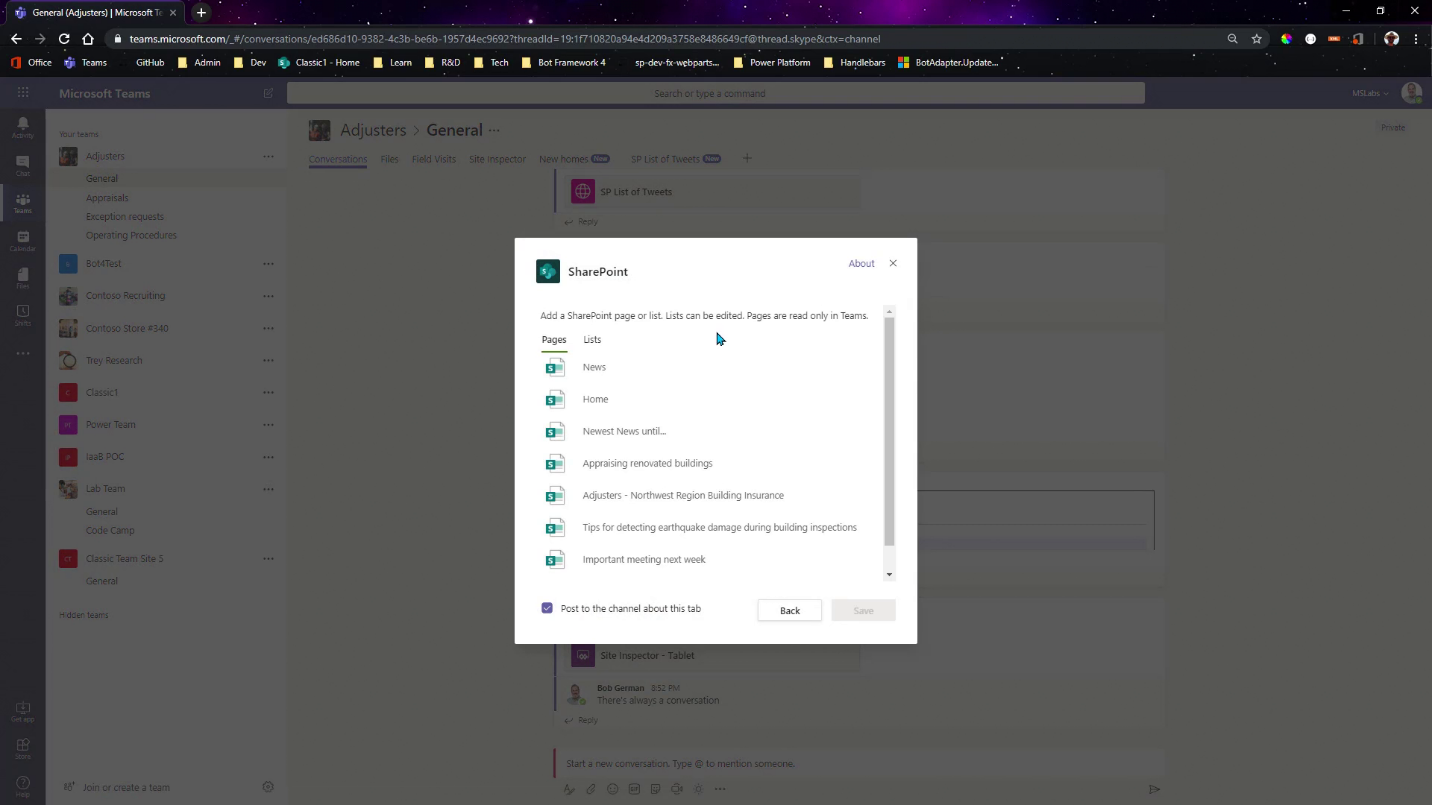
Task: Open General channel more options ellipsis
Action: pyautogui.click(x=494, y=130)
